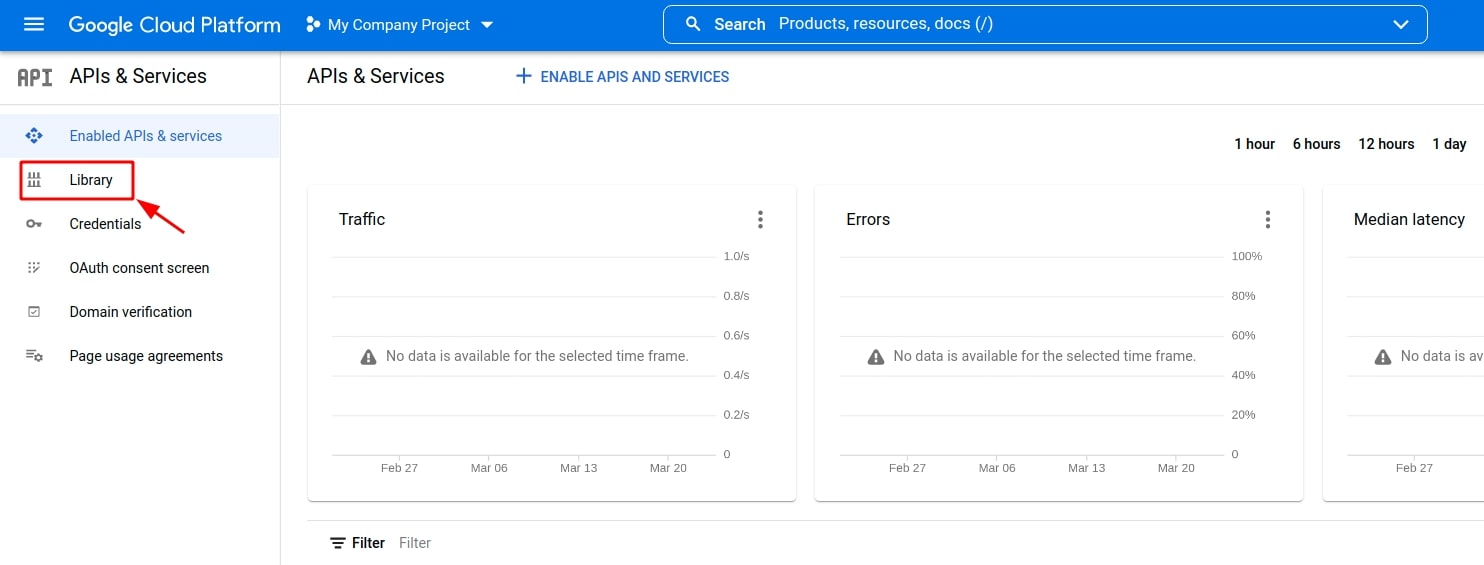1484x565 pixels.
Task: Click the Filter list icon
Action: tap(338, 543)
